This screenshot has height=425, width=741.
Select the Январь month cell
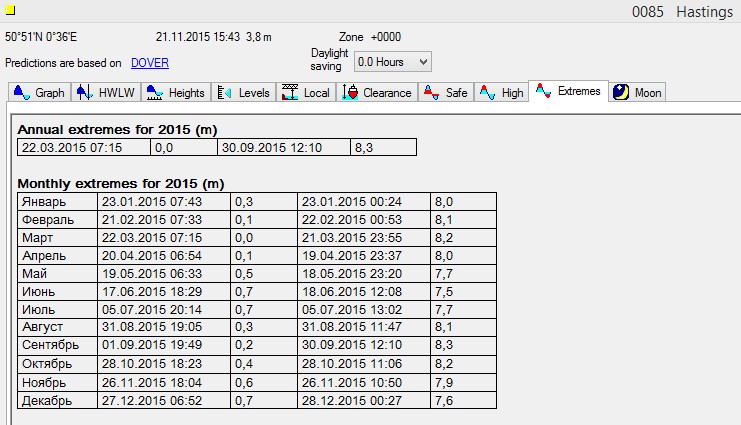(x=57, y=202)
